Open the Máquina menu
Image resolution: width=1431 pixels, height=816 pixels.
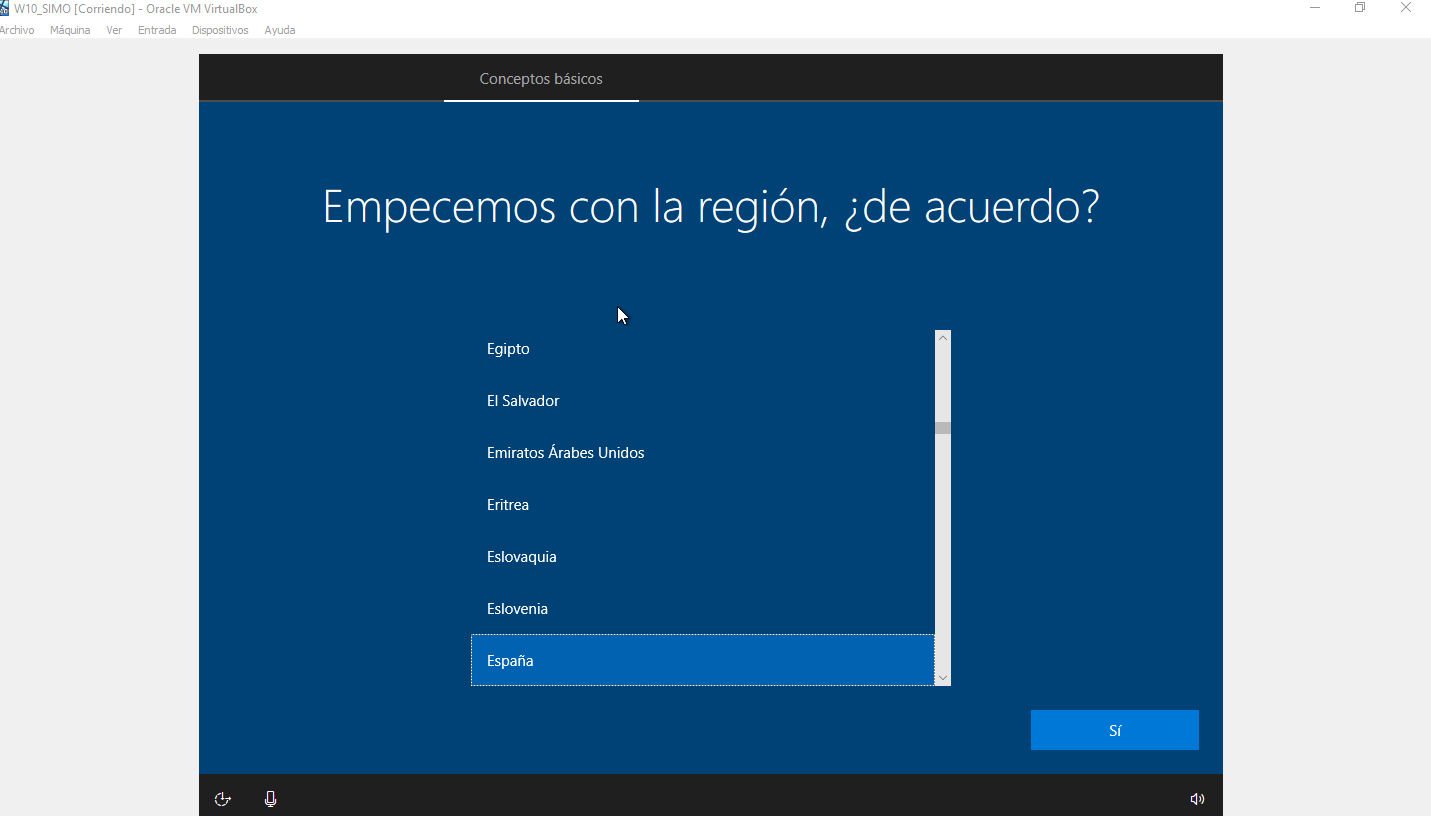click(x=70, y=30)
